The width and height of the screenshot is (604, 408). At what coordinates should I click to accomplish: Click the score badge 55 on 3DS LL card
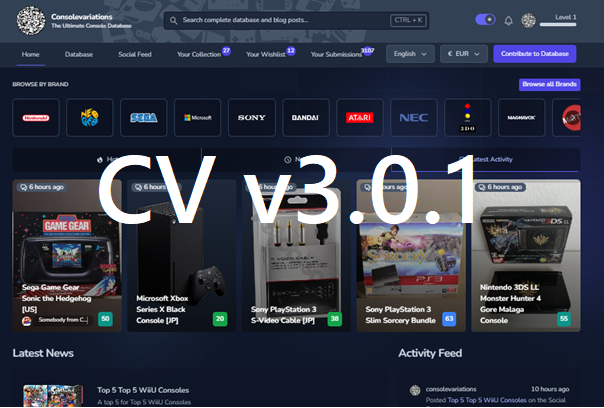tap(564, 319)
